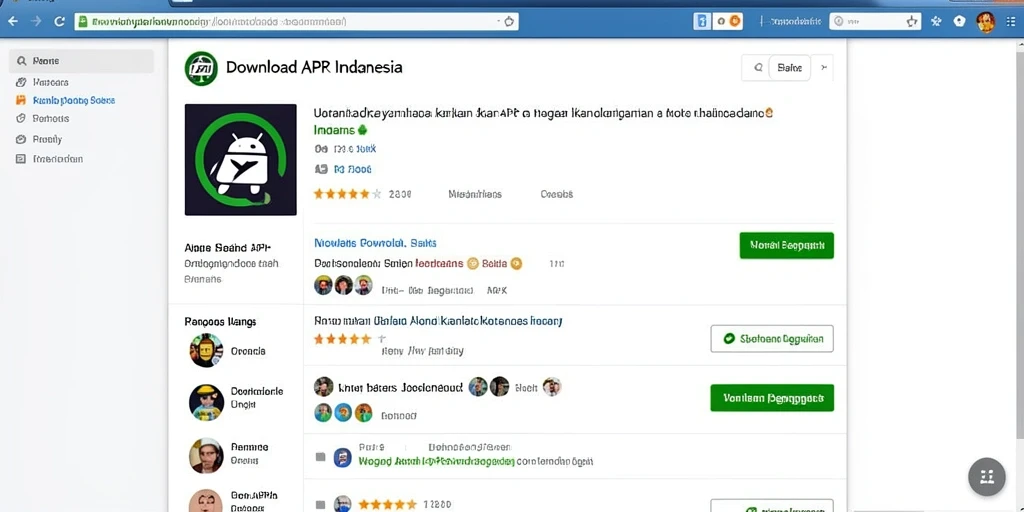Click the "Download APR Indanesia" page title
The image size is (1024, 512).
(314, 67)
